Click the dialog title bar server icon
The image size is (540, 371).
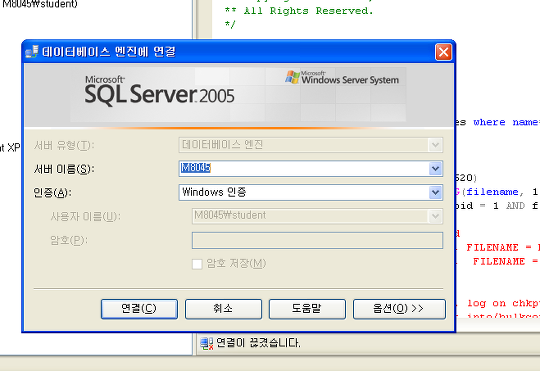click(x=32, y=52)
